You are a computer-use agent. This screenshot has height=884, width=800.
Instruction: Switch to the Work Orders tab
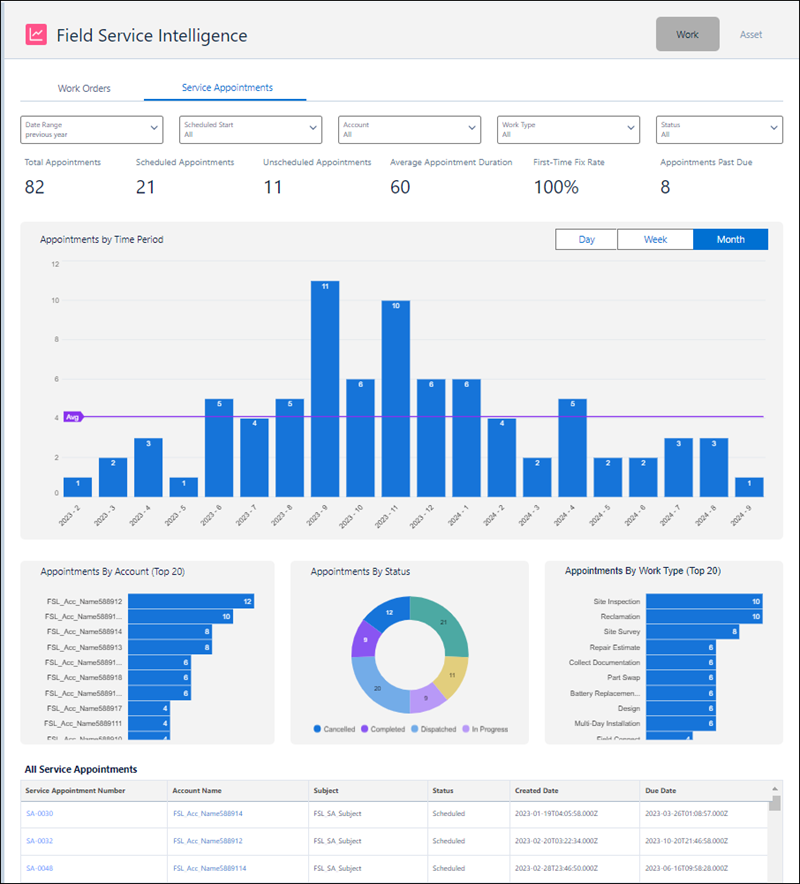84,87
